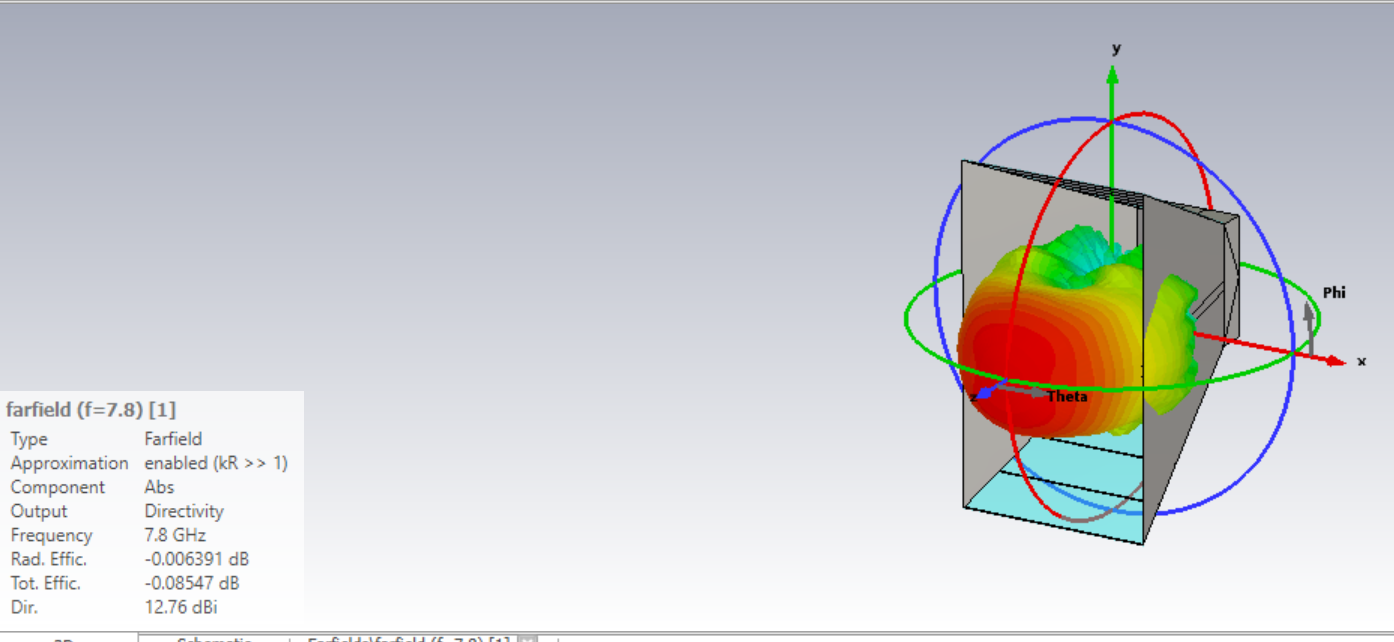This screenshot has height=642, width=1394.
Task: Open the Farfields\farfield (f=7.8) tab
Action: 408,639
